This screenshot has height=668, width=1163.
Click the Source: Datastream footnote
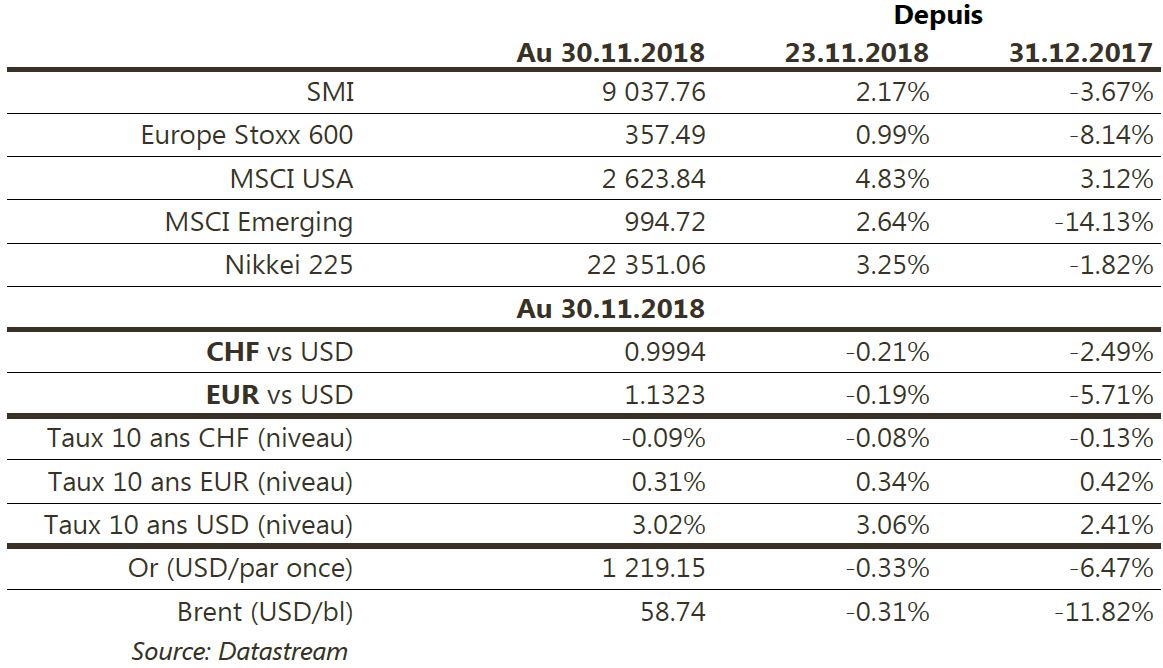240,651
